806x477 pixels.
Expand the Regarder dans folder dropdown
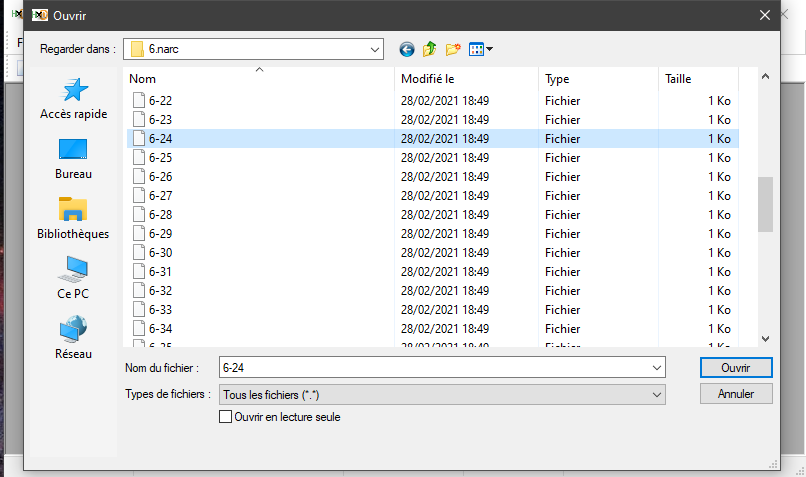[x=375, y=49]
